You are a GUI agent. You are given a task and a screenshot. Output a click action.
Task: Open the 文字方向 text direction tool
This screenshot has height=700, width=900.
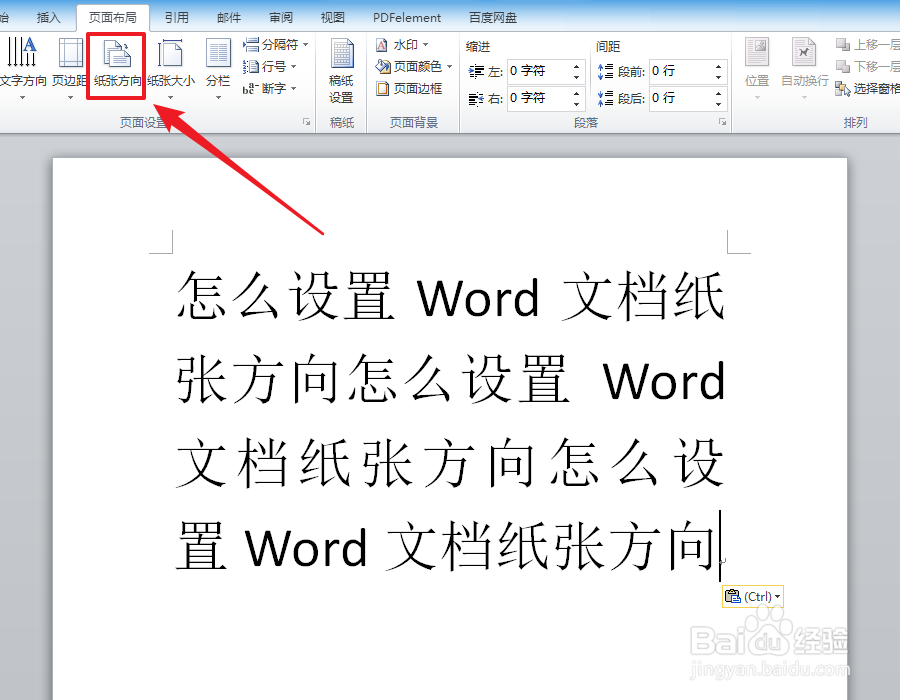pos(22,68)
